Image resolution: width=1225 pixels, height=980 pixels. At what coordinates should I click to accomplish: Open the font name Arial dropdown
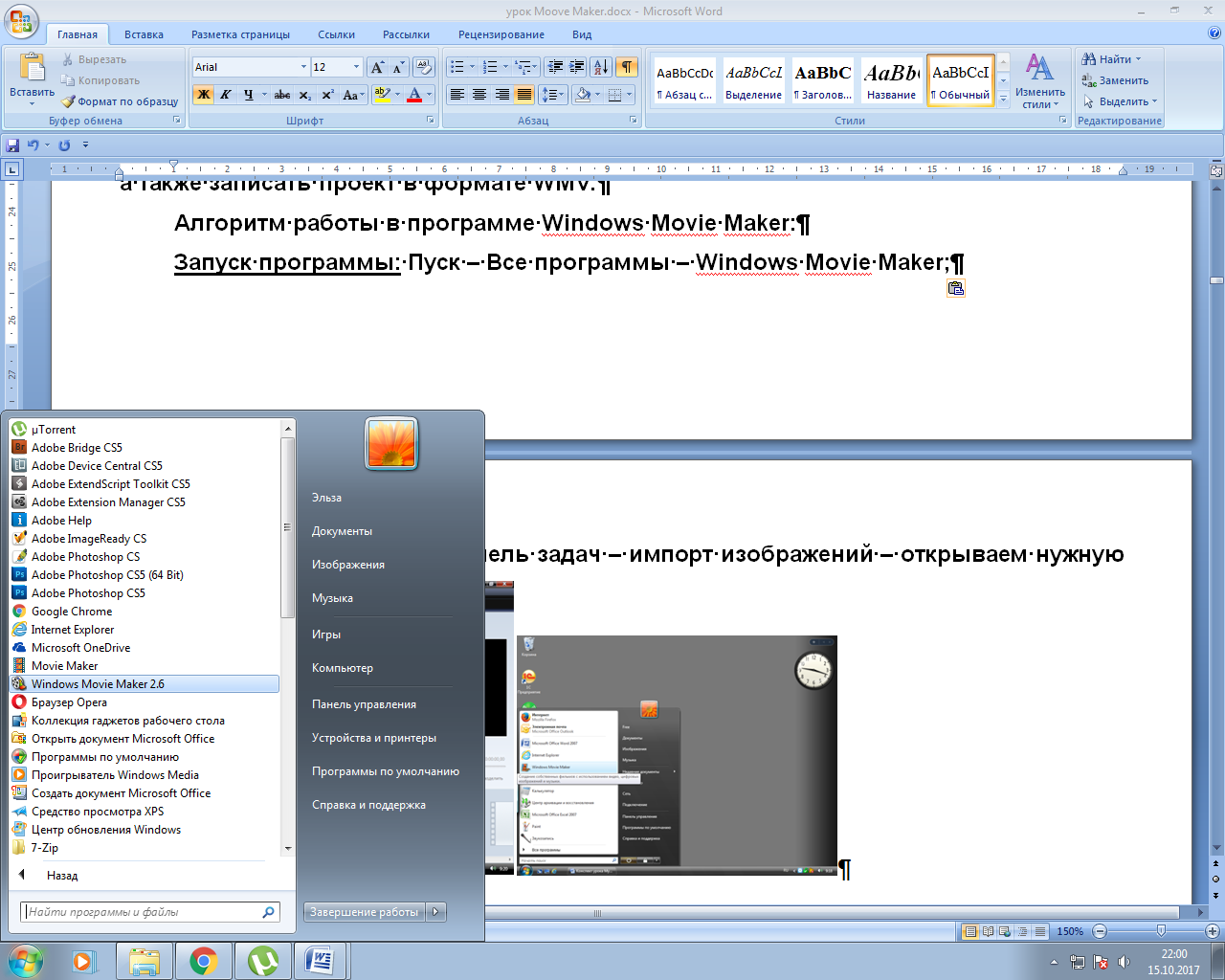[303, 67]
